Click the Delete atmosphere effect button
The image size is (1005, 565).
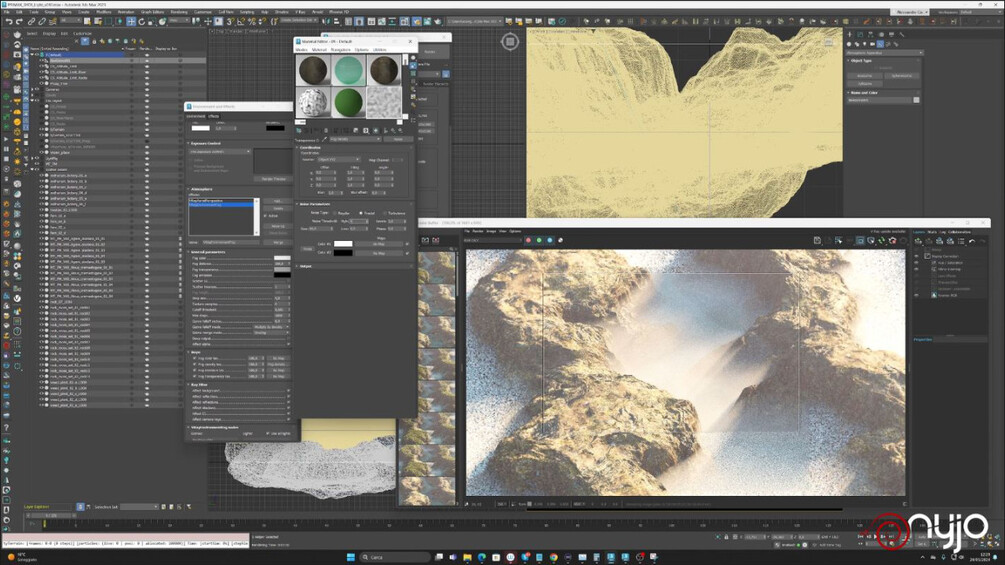(278, 208)
